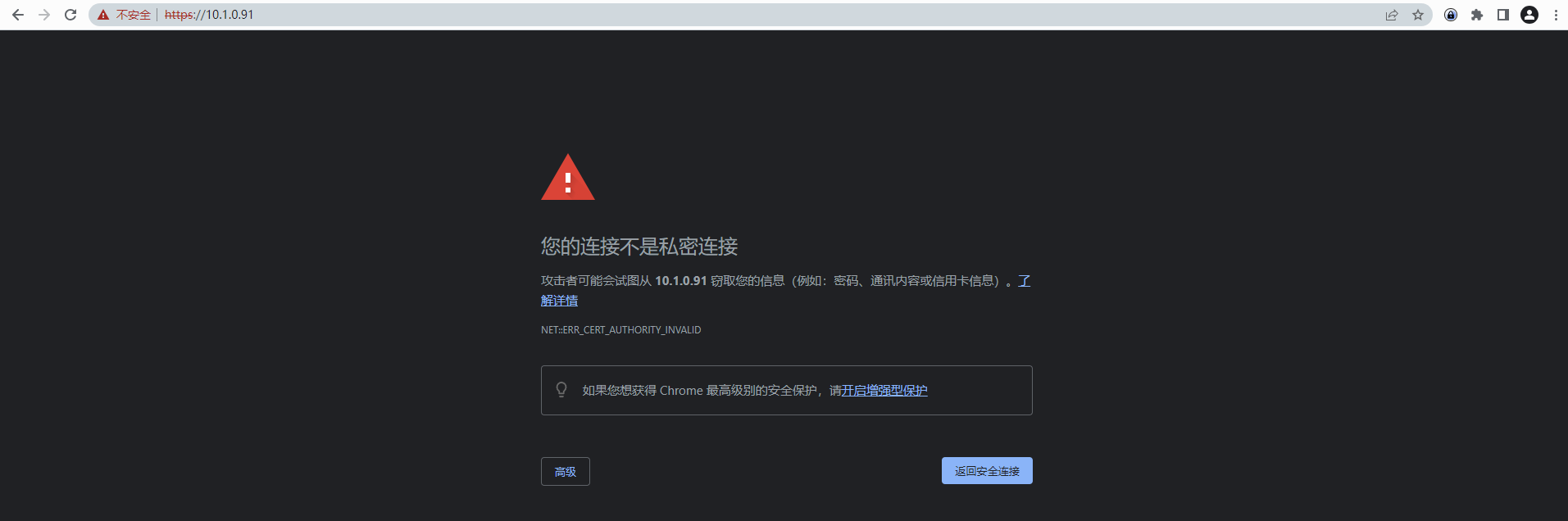Viewport: 1568px width, 521px height.
Task: Open the 了解详情 link
Action: [559, 301]
